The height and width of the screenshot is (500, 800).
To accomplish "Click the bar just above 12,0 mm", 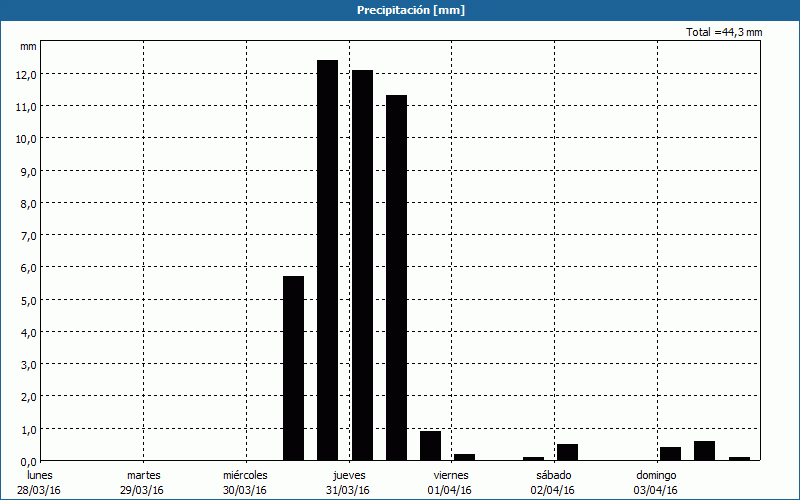I will tap(362, 265).
